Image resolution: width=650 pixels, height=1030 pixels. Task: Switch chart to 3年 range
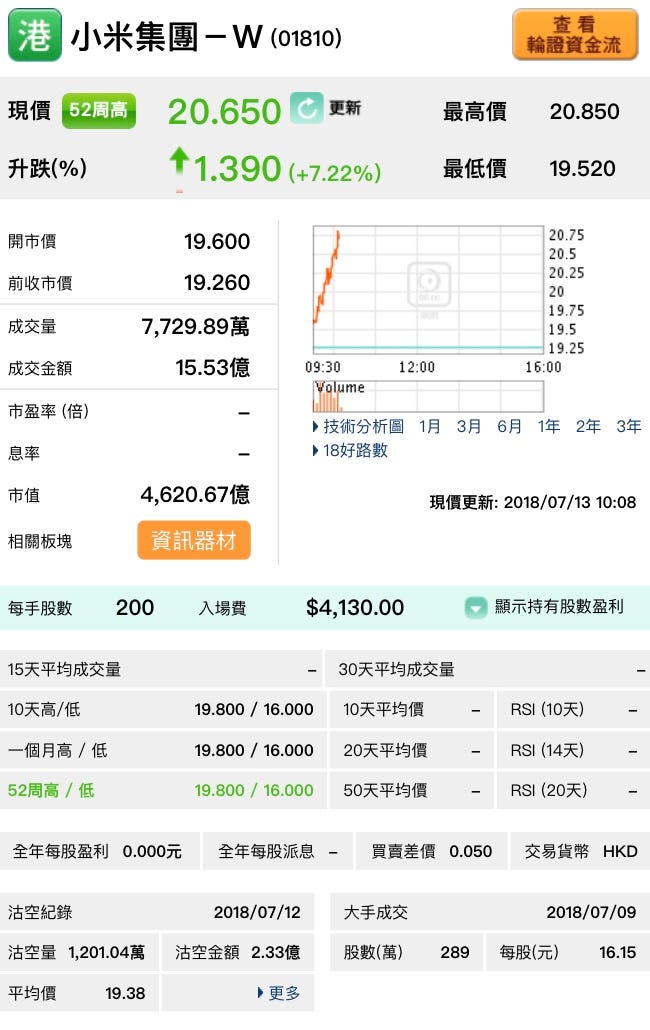pos(628,426)
